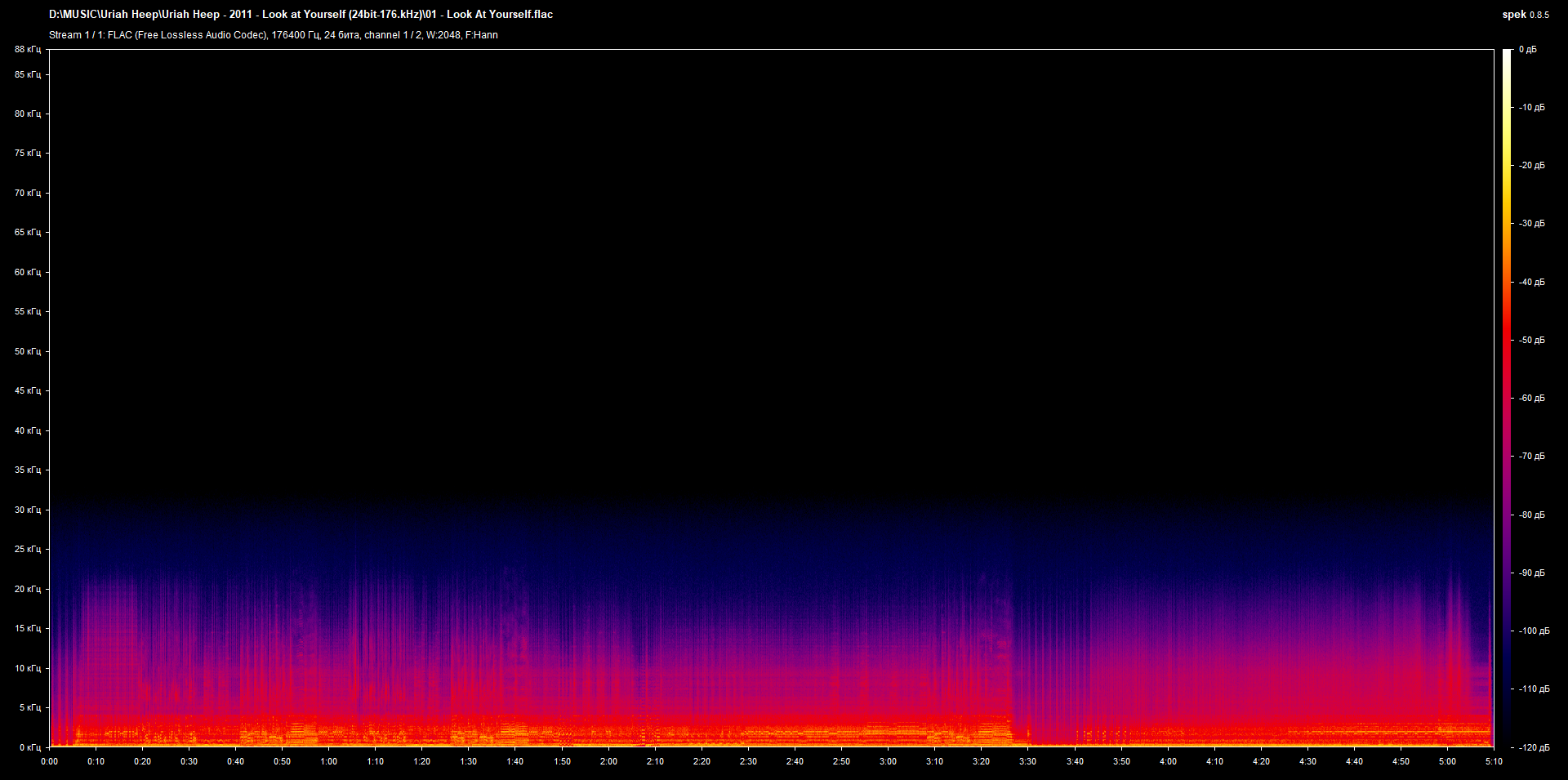Viewport: 1568px width, 780px height.
Task: Click the file path title text
Action: click(x=301, y=15)
